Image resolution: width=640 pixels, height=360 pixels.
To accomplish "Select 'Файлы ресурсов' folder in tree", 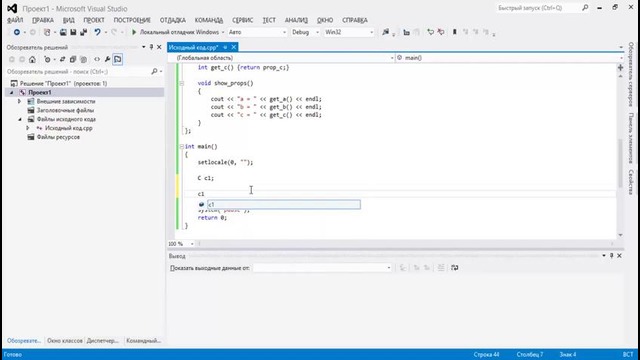I will [58, 137].
